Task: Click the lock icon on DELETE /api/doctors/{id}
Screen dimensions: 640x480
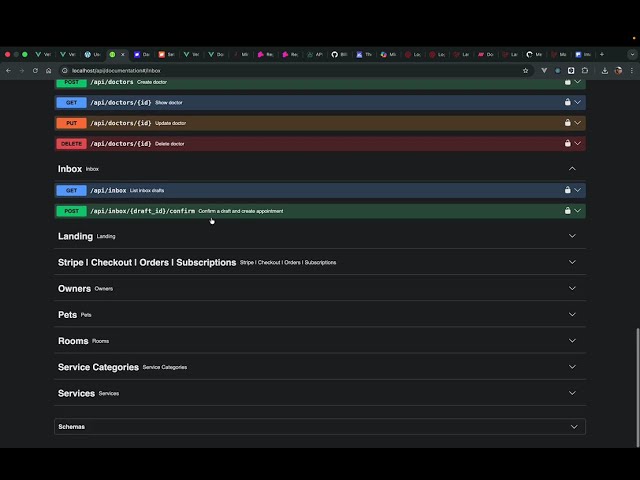Action: (567, 143)
